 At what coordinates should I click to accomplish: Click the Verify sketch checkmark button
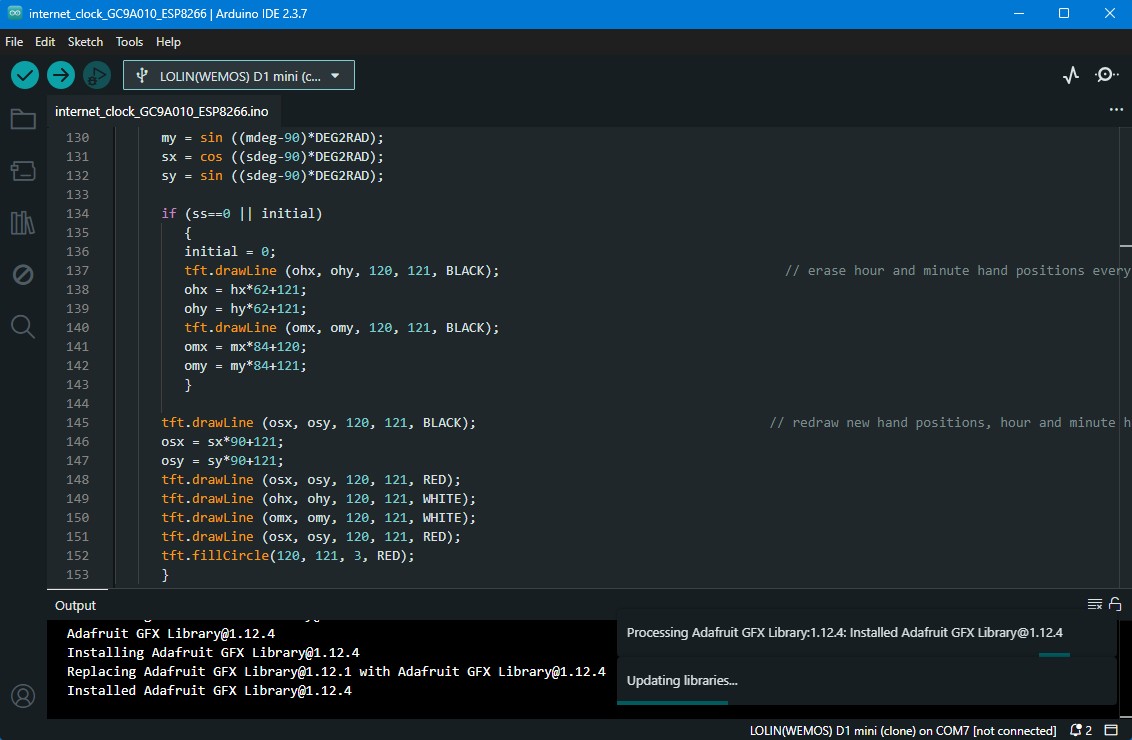pos(25,75)
